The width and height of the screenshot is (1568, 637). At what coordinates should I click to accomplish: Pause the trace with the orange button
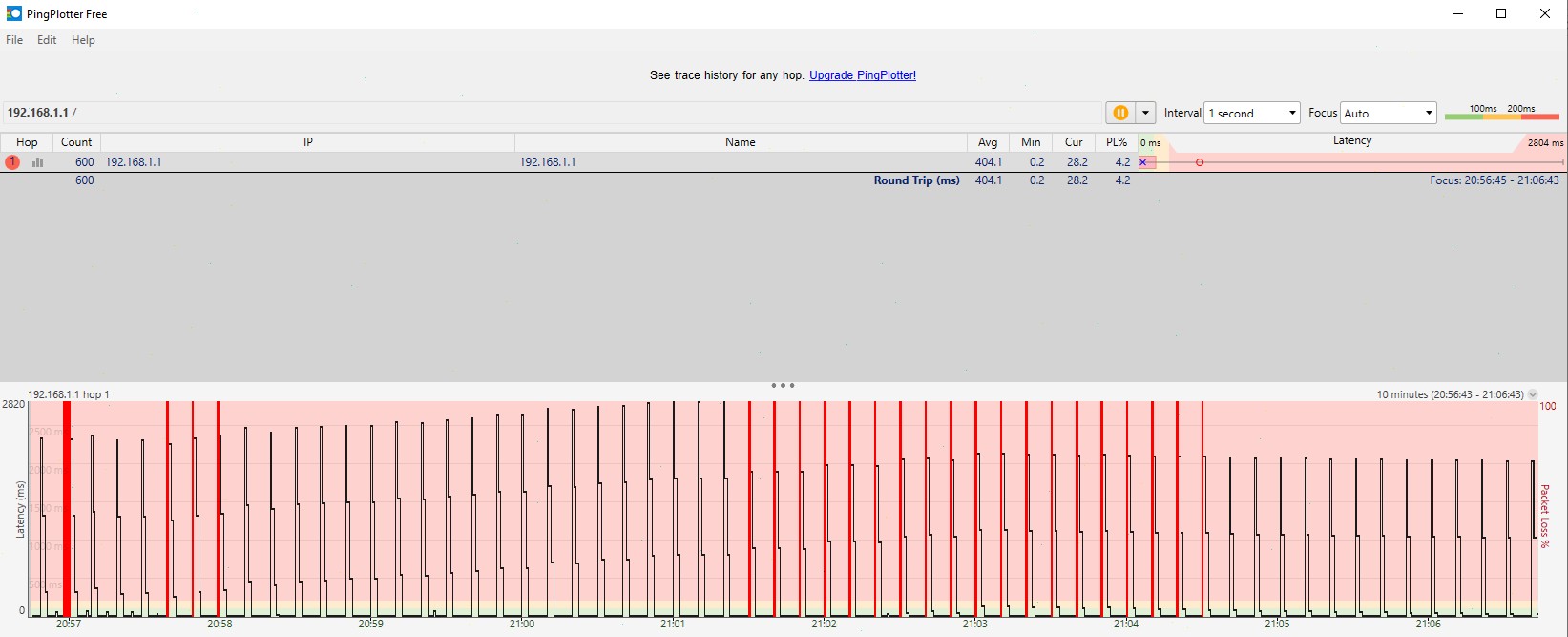pos(1120,113)
